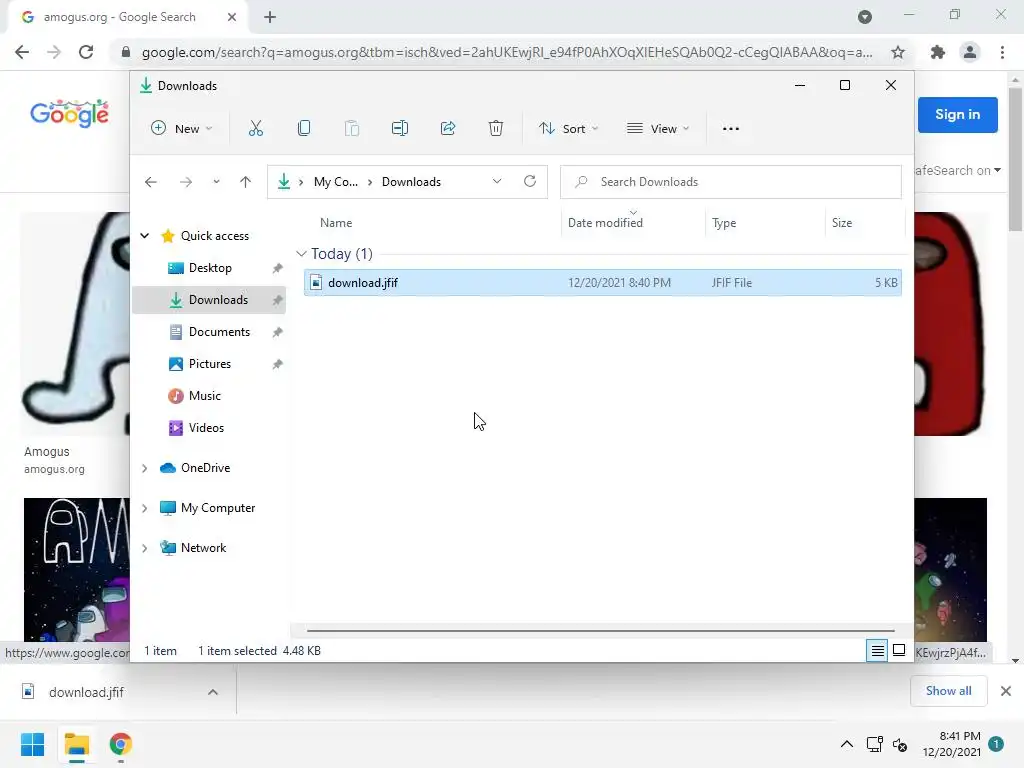
Task: Click the Cut scissors icon in Explorer toolbar
Action: 255,129
